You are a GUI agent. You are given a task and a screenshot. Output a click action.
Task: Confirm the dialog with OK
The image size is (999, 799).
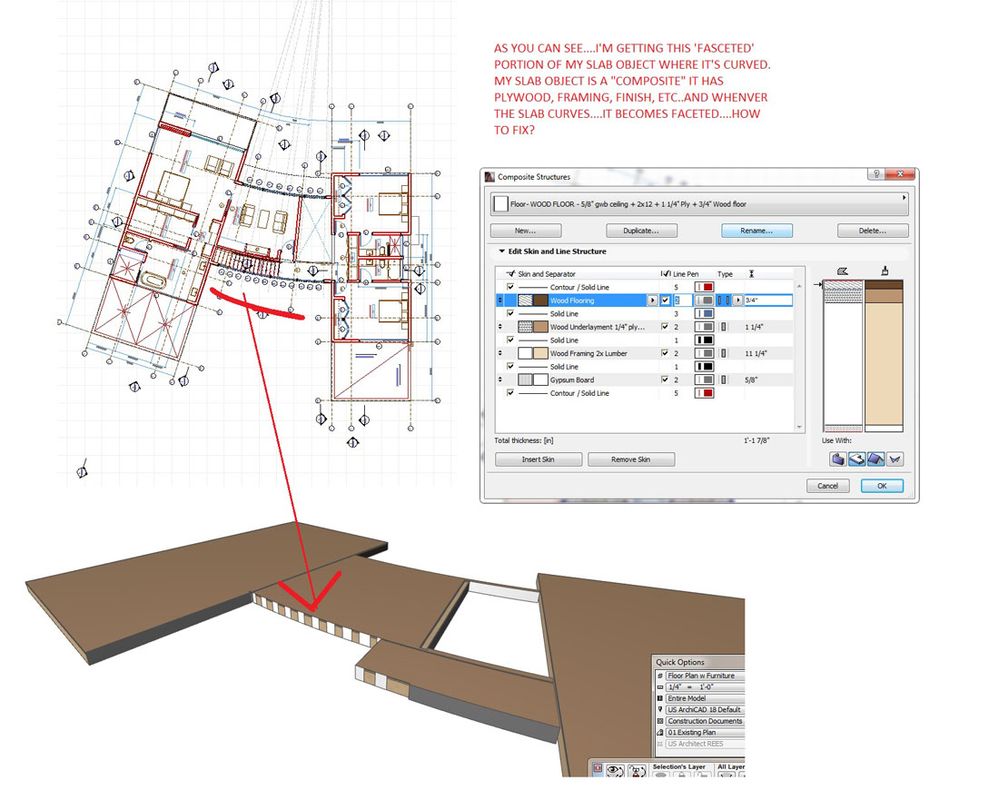(882, 486)
